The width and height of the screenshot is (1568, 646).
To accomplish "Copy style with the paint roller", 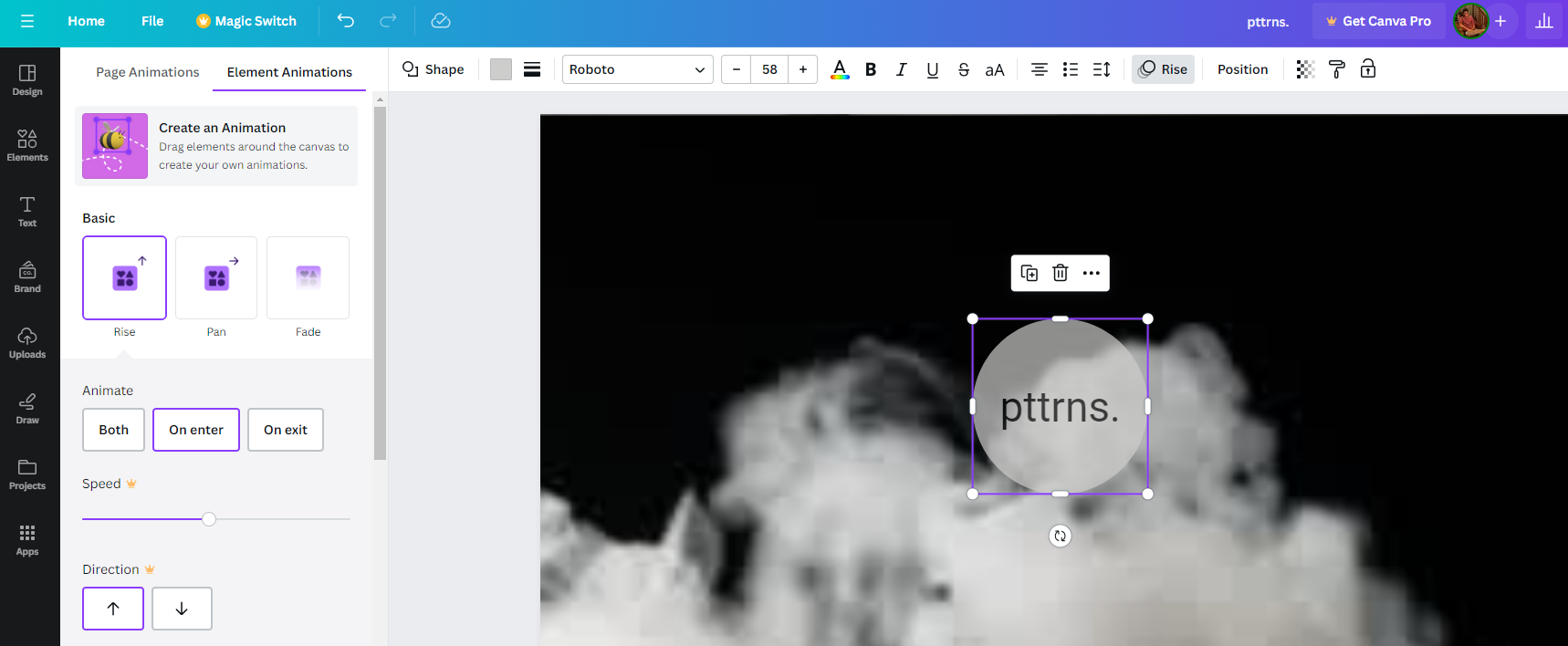I will pyautogui.click(x=1337, y=69).
